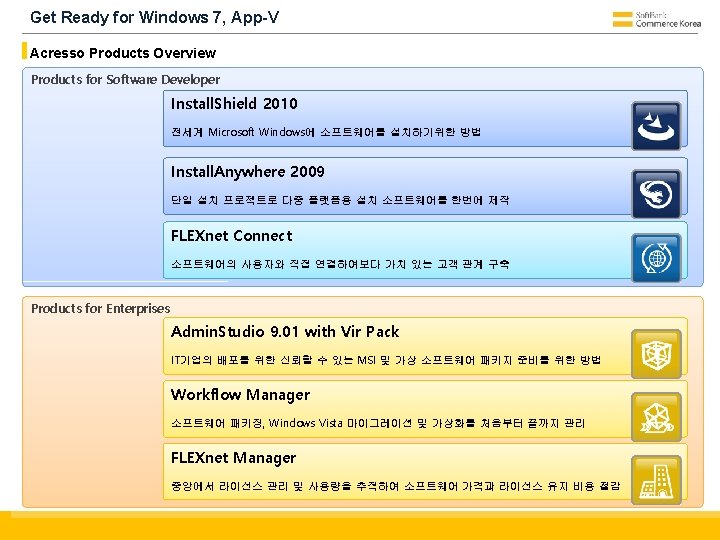Click the InstallShield description mentioning Microsoft Windows
720x540 pixels.
pyautogui.click(x=326, y=132)
